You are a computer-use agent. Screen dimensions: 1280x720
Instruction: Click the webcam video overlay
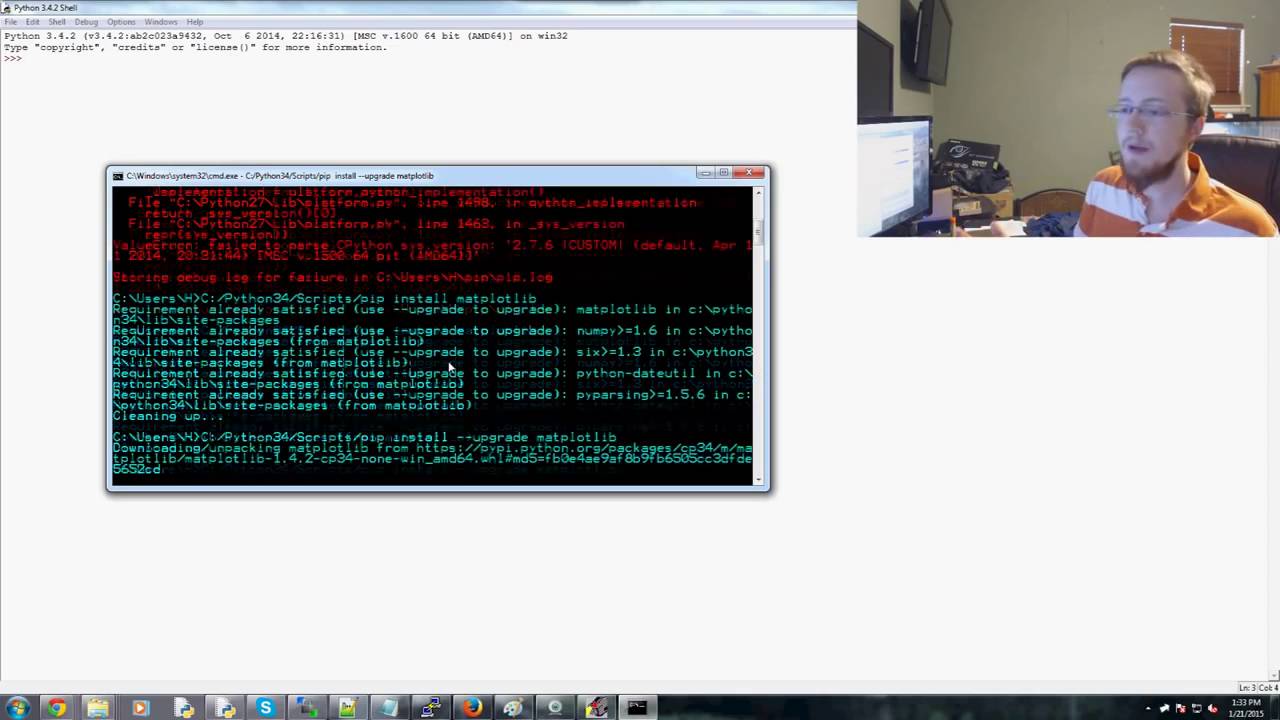tap(1068, 118)
